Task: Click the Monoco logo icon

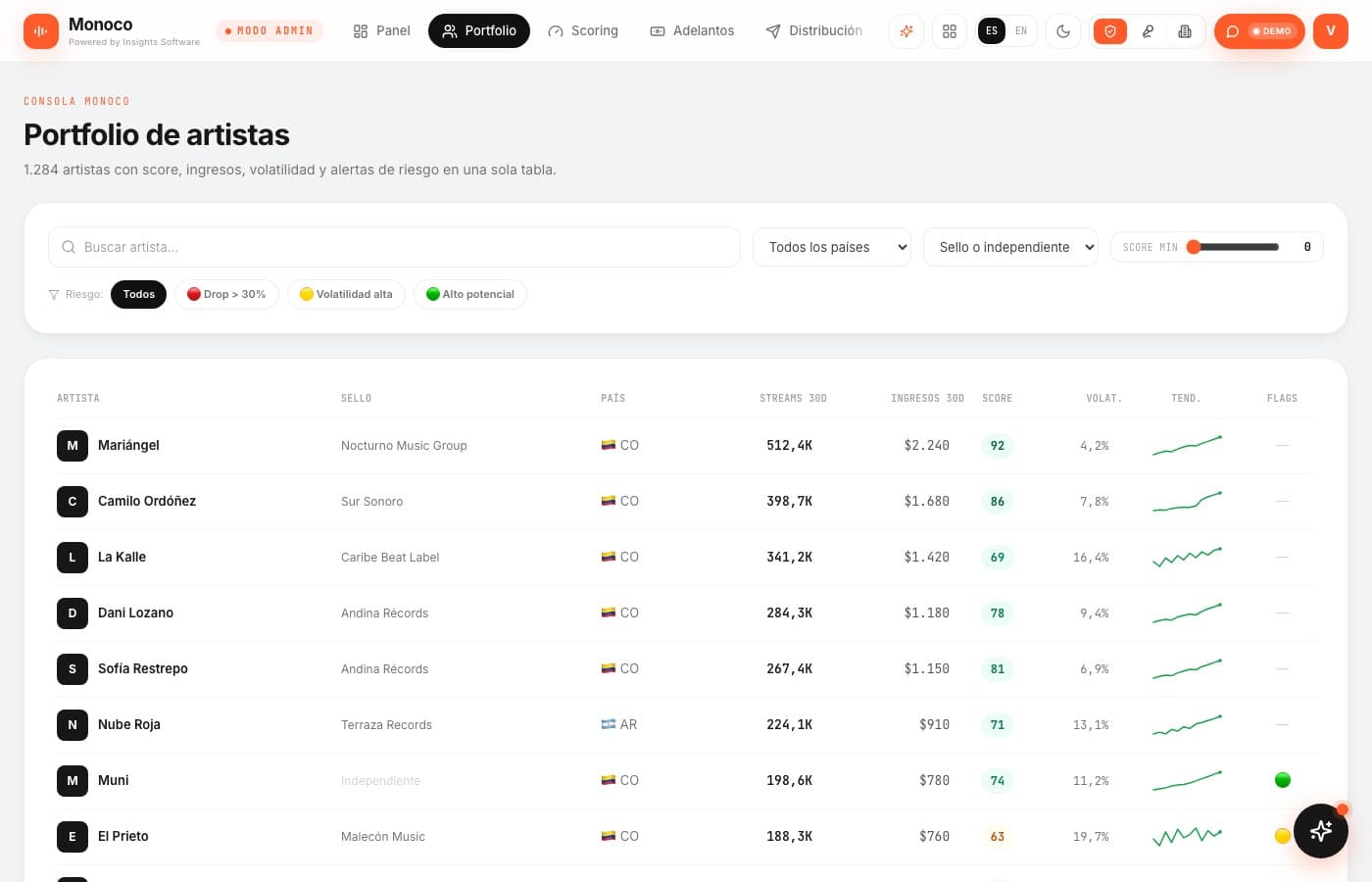Action: (x=41, y=31)
